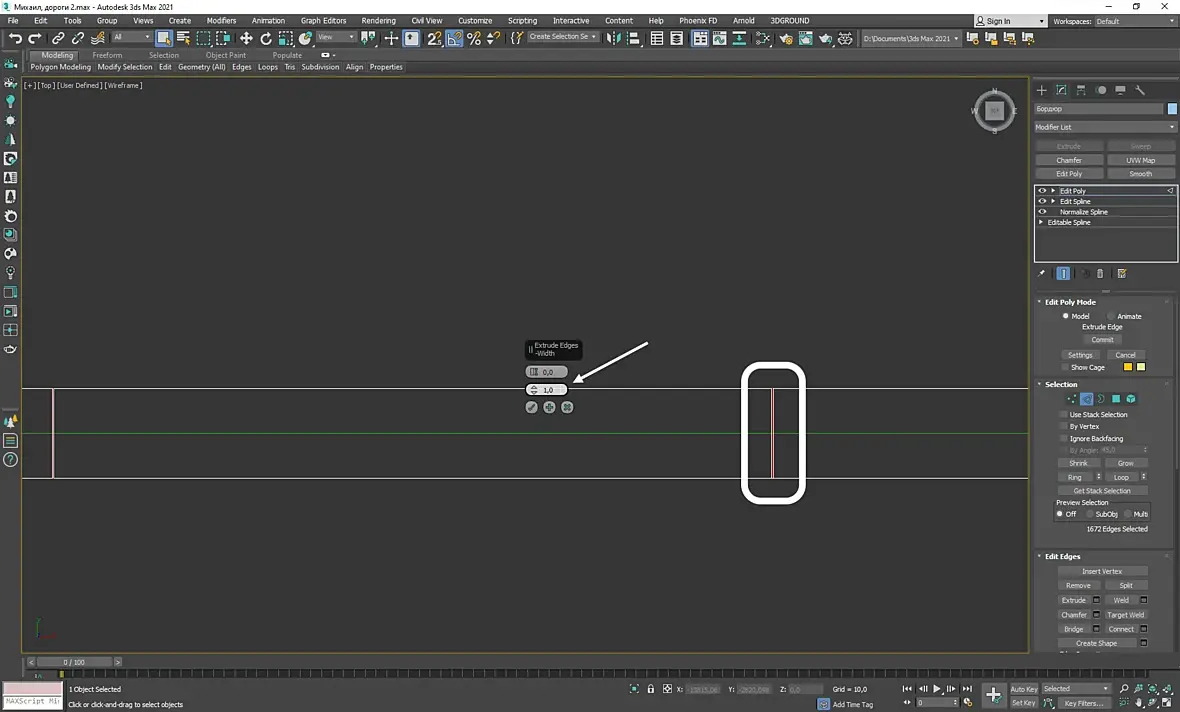Click the Undo arrow in main toolbar
The image size is (1180, 712).
(x=15, y=38)
